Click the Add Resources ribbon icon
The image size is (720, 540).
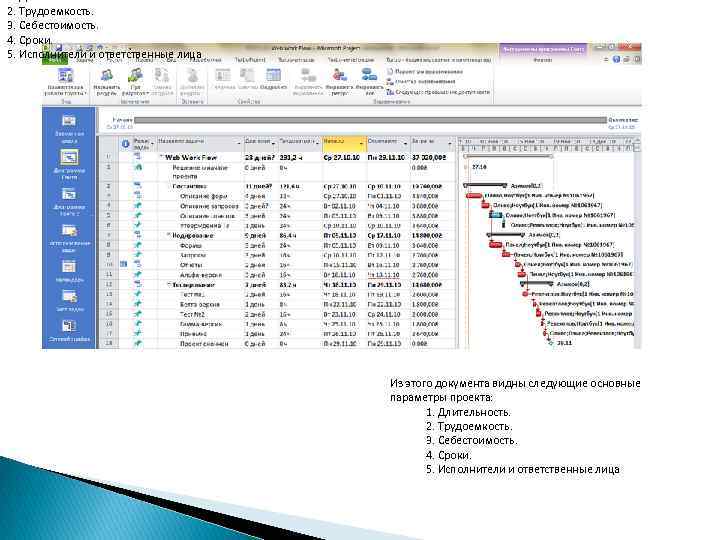click(x=192, y=76)
